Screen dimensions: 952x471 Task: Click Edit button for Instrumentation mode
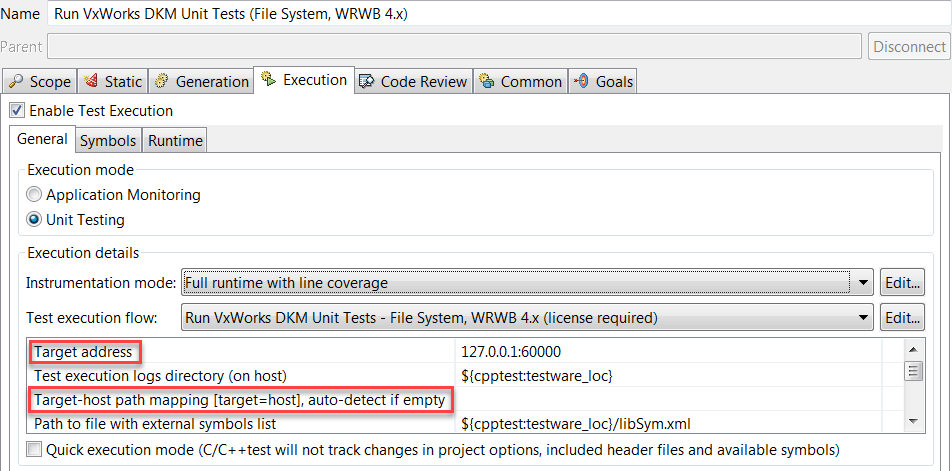902,282
